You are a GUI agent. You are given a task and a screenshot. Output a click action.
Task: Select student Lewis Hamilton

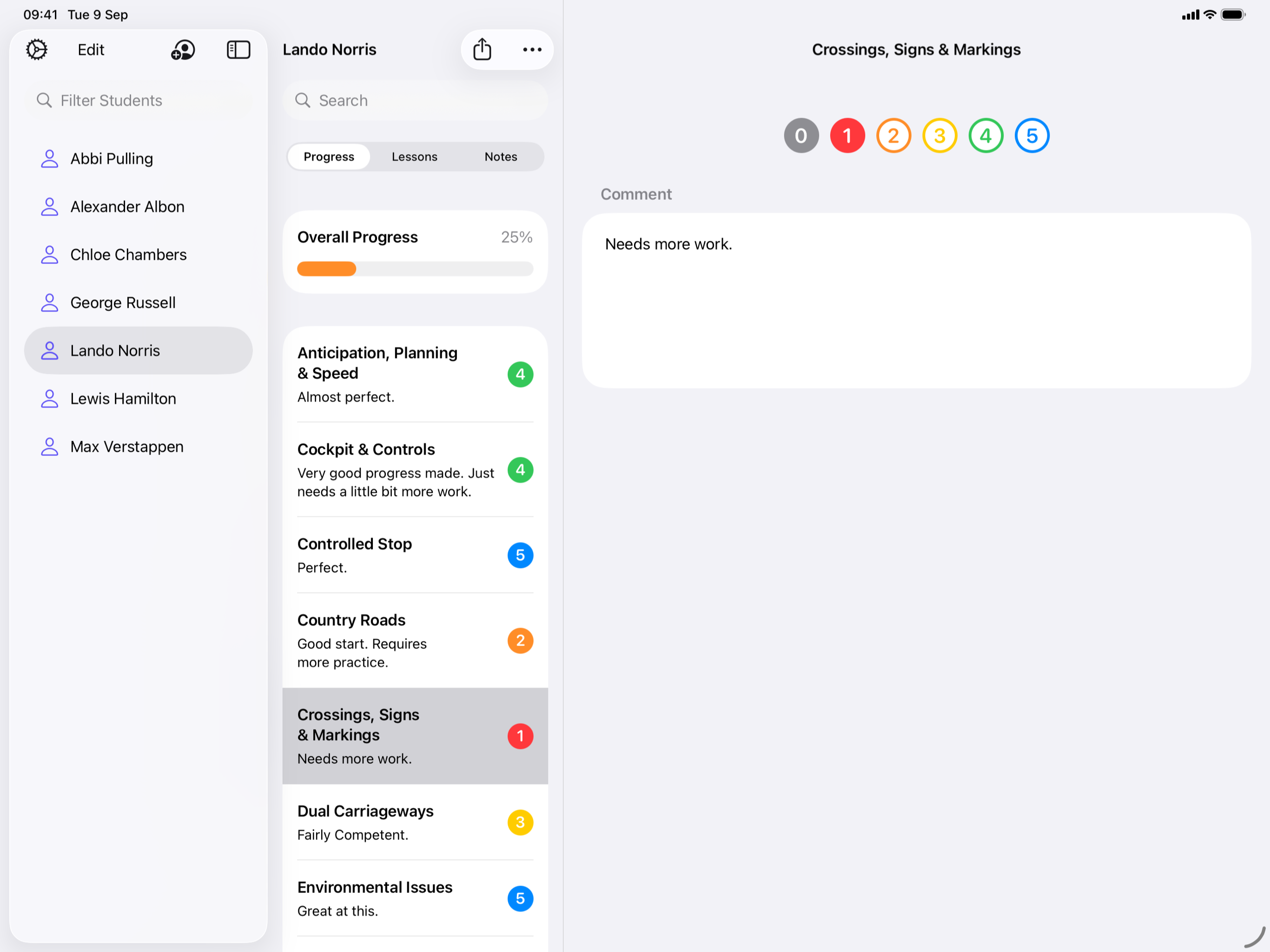(123, 398)
